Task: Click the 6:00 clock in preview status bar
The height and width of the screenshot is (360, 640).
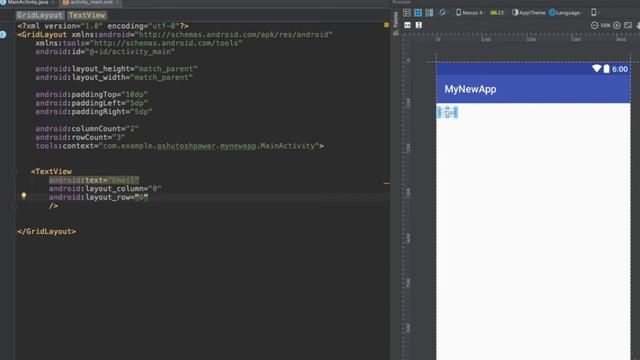Action: tap(620, 69)
